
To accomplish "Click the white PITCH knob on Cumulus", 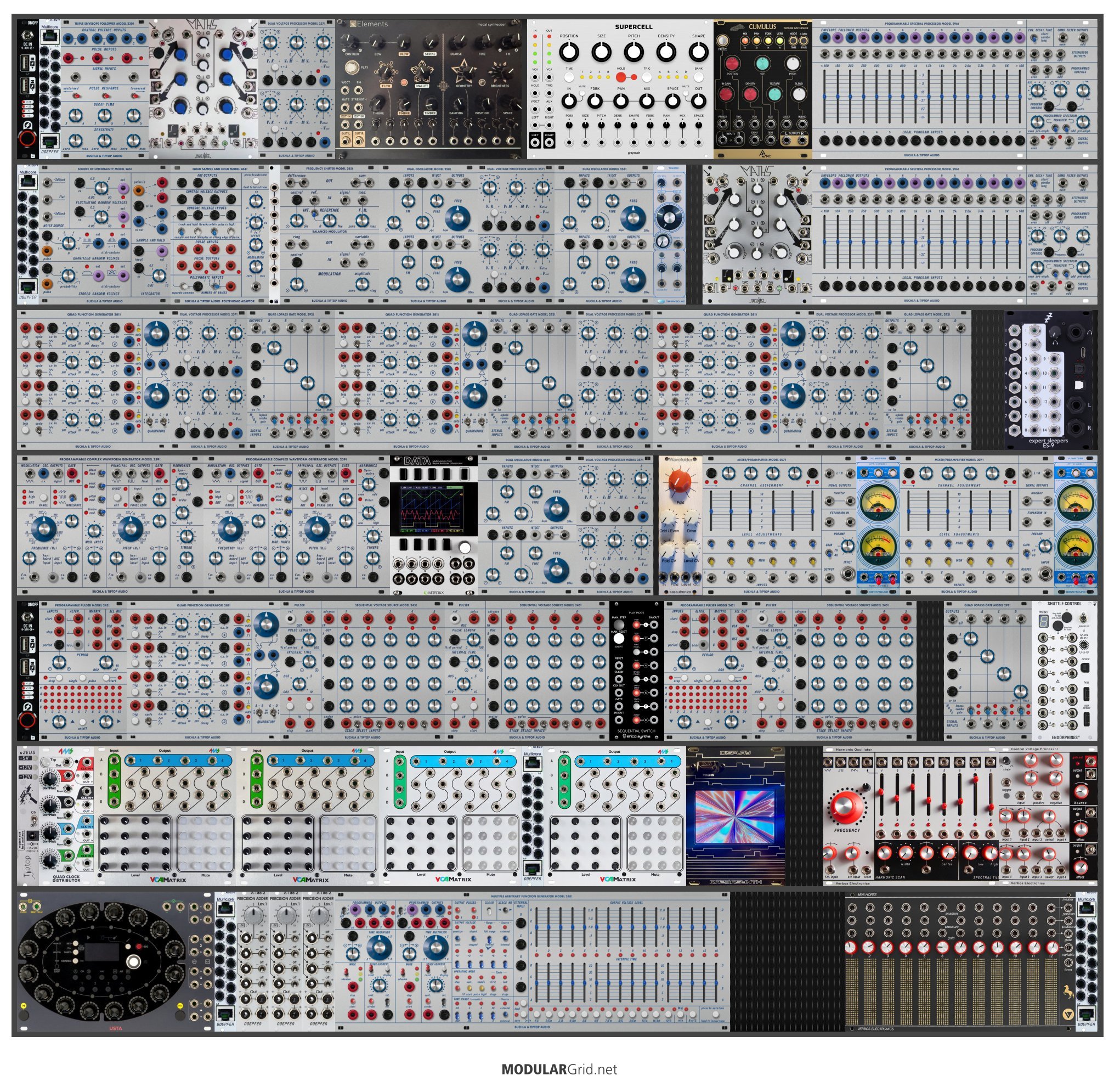I will click(793, 64).
